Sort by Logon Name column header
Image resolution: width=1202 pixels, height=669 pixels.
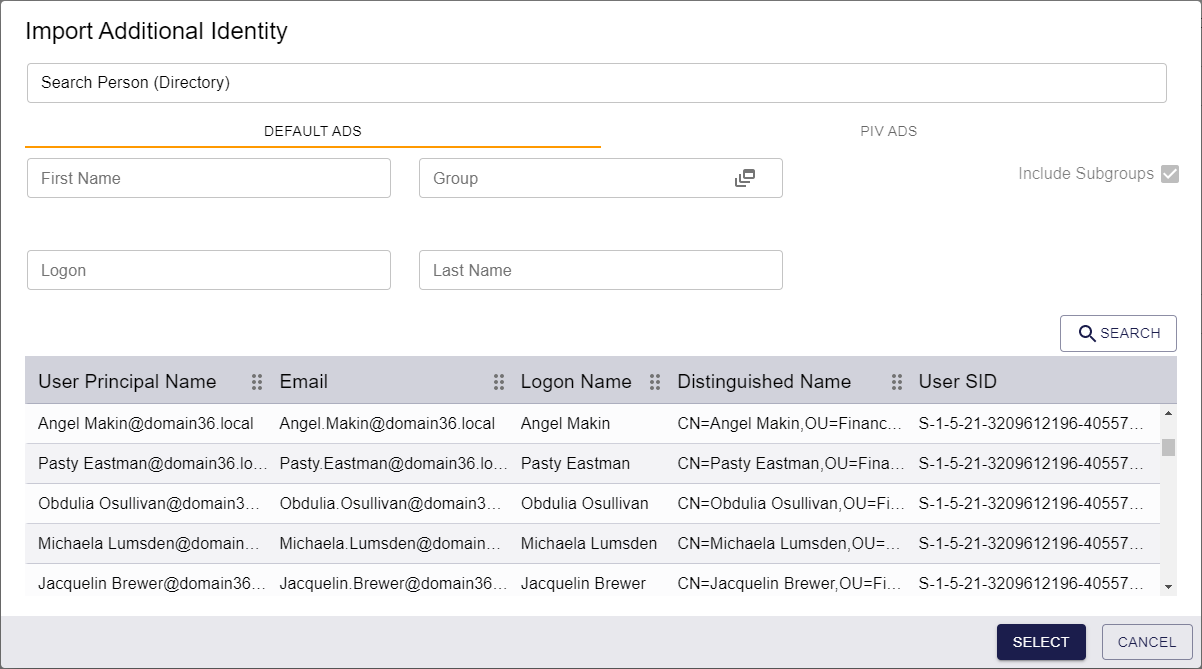576,382
